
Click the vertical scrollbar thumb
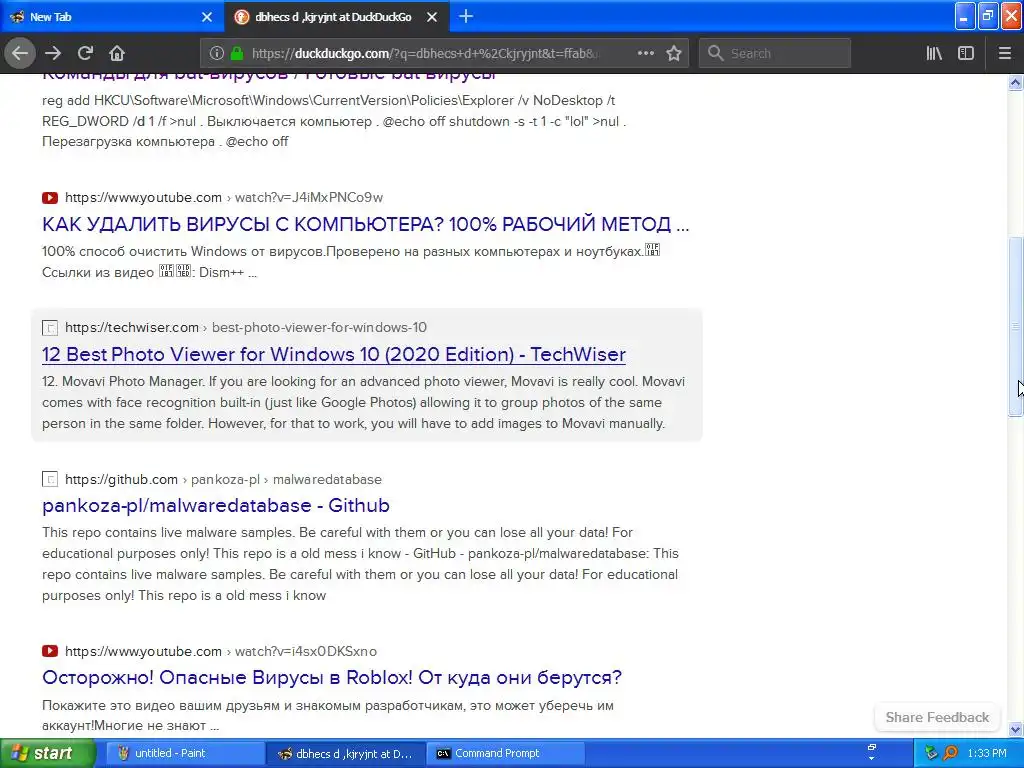coord(1016,325)
